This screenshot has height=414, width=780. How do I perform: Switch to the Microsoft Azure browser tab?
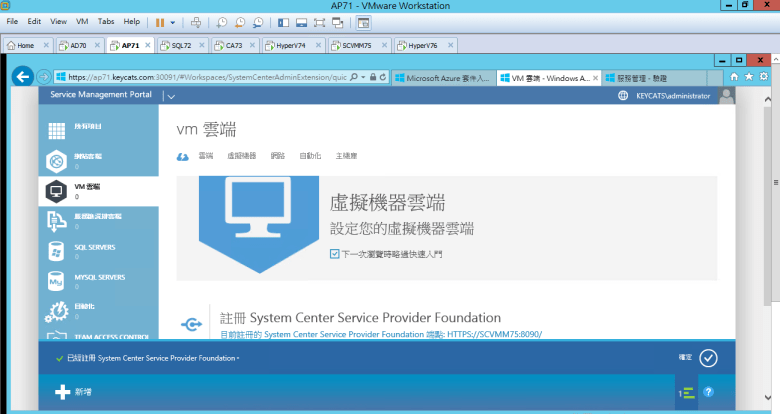(440, 78)
